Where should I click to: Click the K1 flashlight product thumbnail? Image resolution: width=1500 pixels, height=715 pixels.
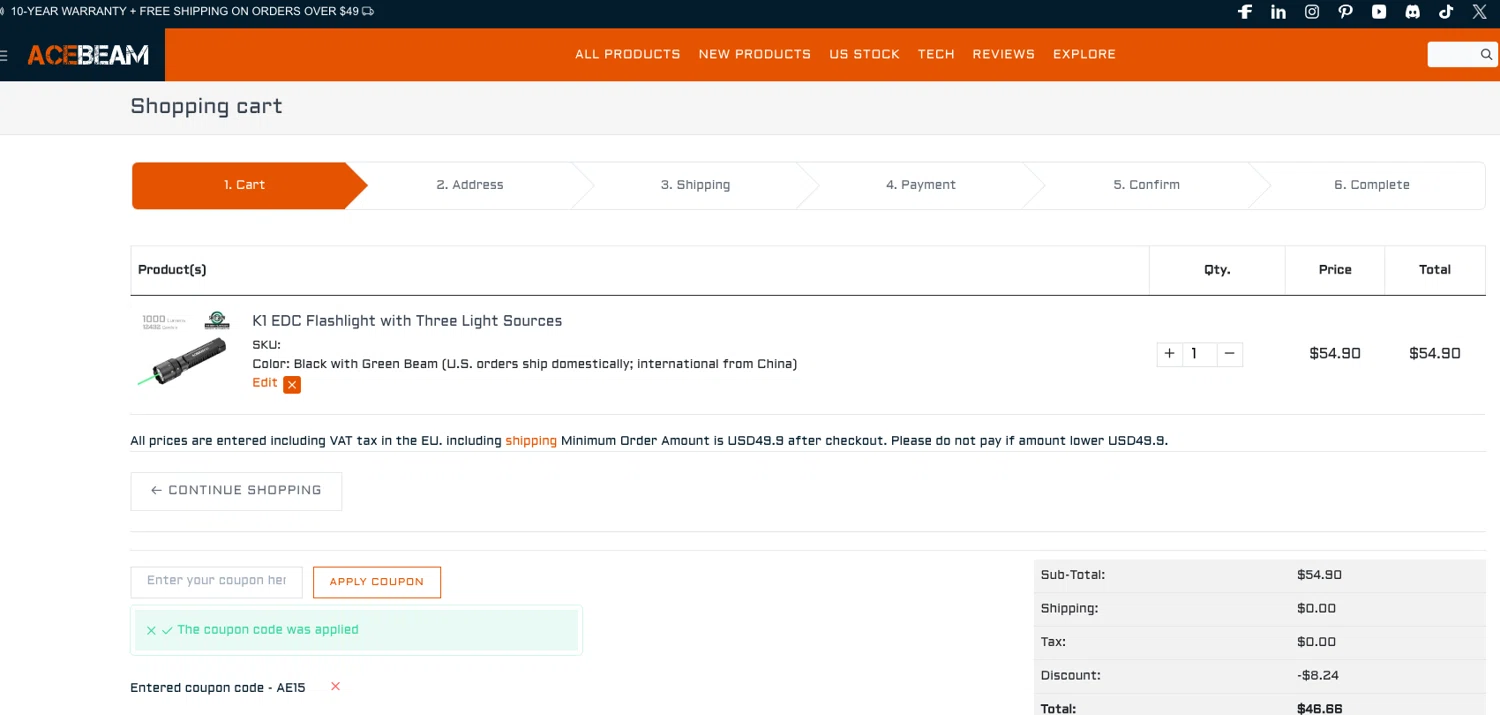[185, 350]
